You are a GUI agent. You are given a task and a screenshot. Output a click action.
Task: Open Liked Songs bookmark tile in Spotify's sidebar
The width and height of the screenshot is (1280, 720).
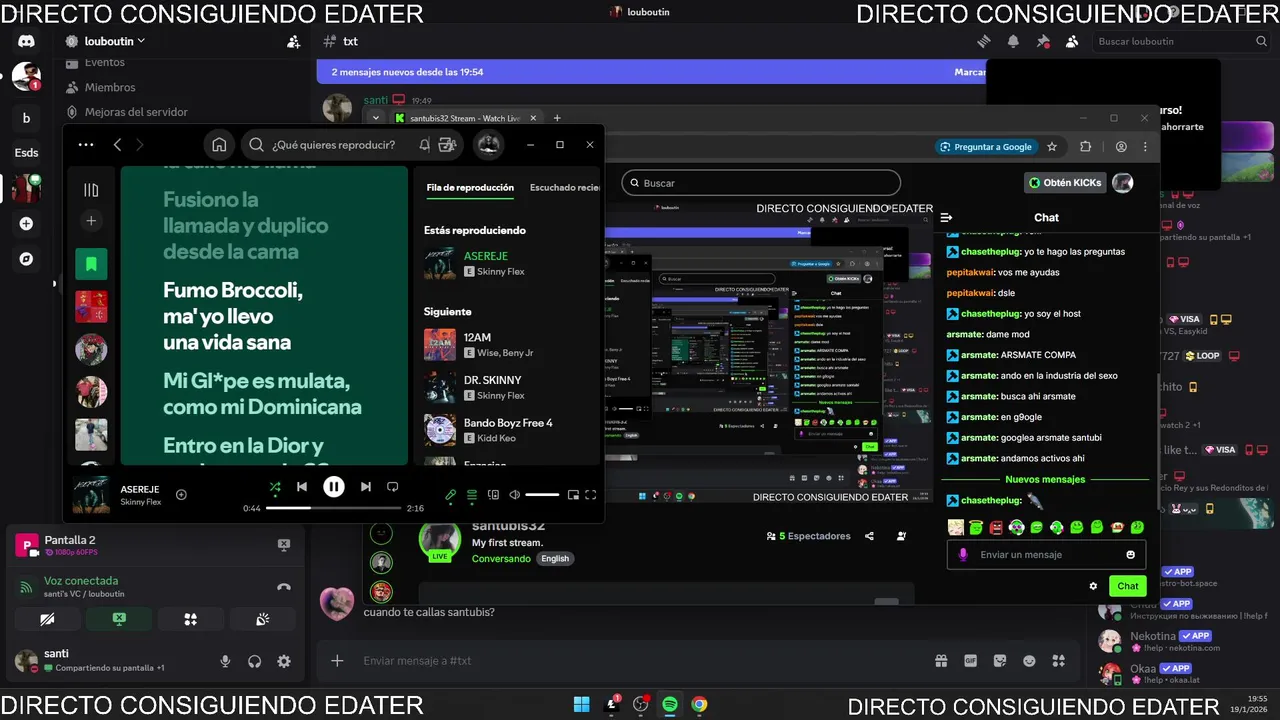(91, 264)
